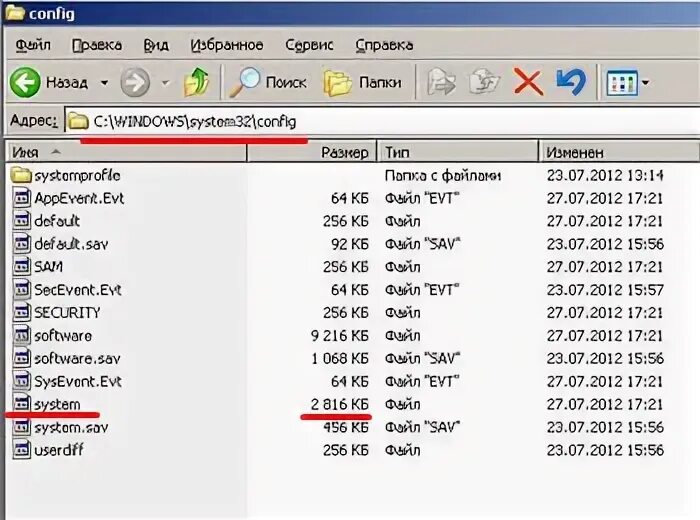
Task: Sort by the Тип column header
Action: pyautogui.click(x=458, y=153)
